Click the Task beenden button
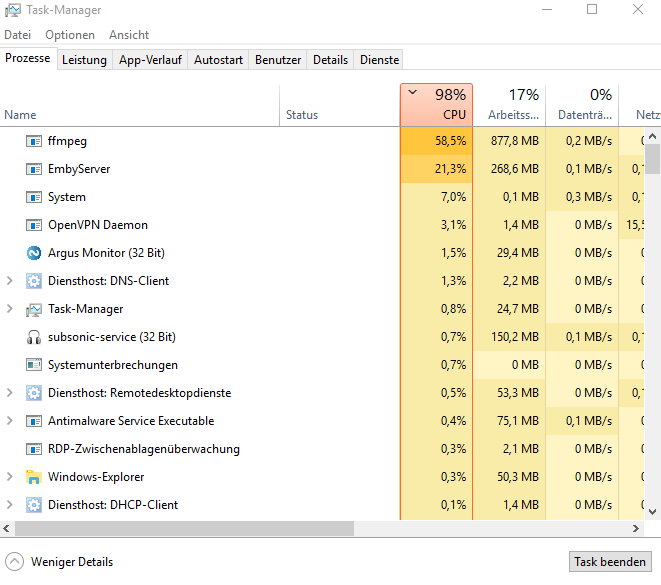661x585 pixels. (x=610, y=562)
